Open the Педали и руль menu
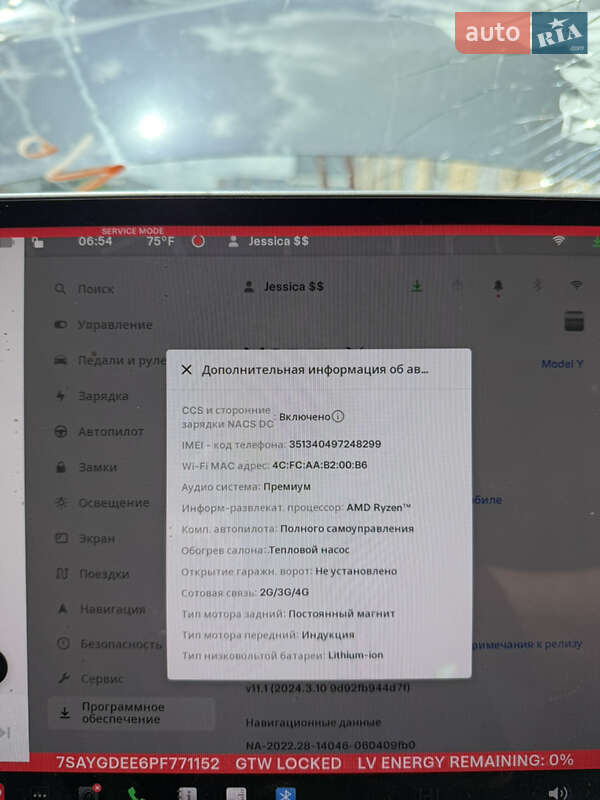 pyautogui.click(x=110, y=360)
